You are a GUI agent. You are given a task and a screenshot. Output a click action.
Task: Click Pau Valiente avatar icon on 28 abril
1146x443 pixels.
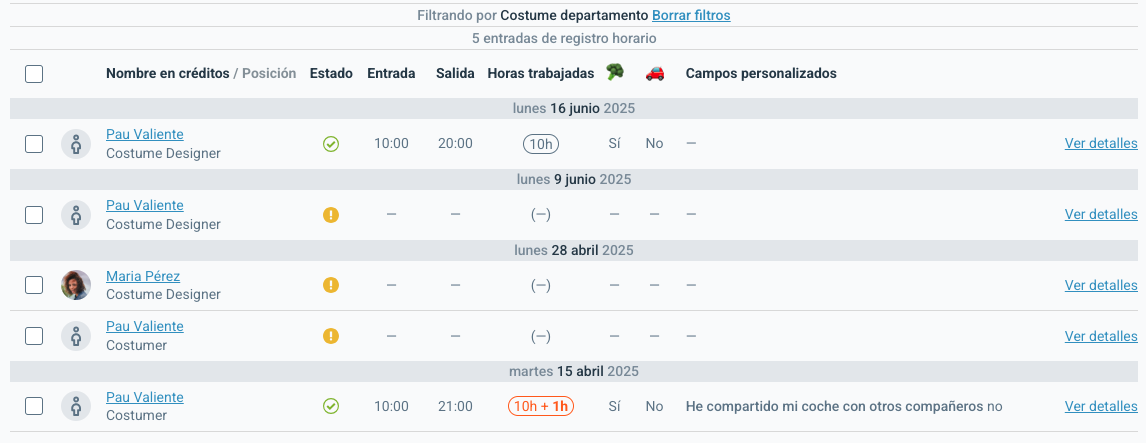pos(76,336)
